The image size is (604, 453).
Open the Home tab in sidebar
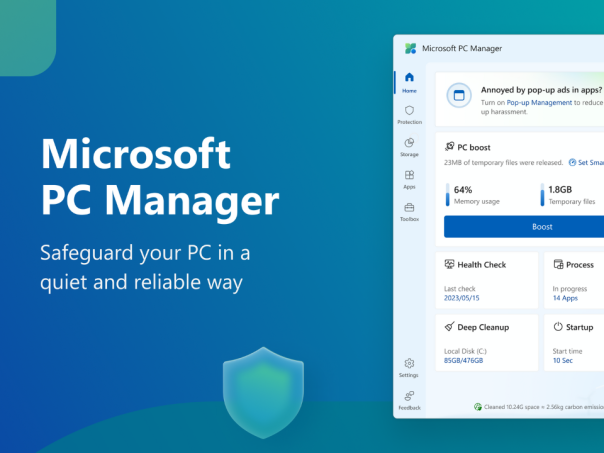click(x=409, y=82)
